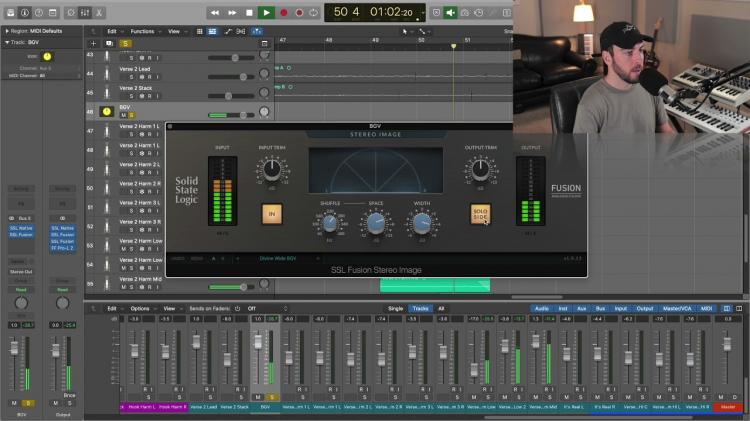Toggle the Master/VCA filter button
This screenshot has height=421, width=750.
pos(677,309)
